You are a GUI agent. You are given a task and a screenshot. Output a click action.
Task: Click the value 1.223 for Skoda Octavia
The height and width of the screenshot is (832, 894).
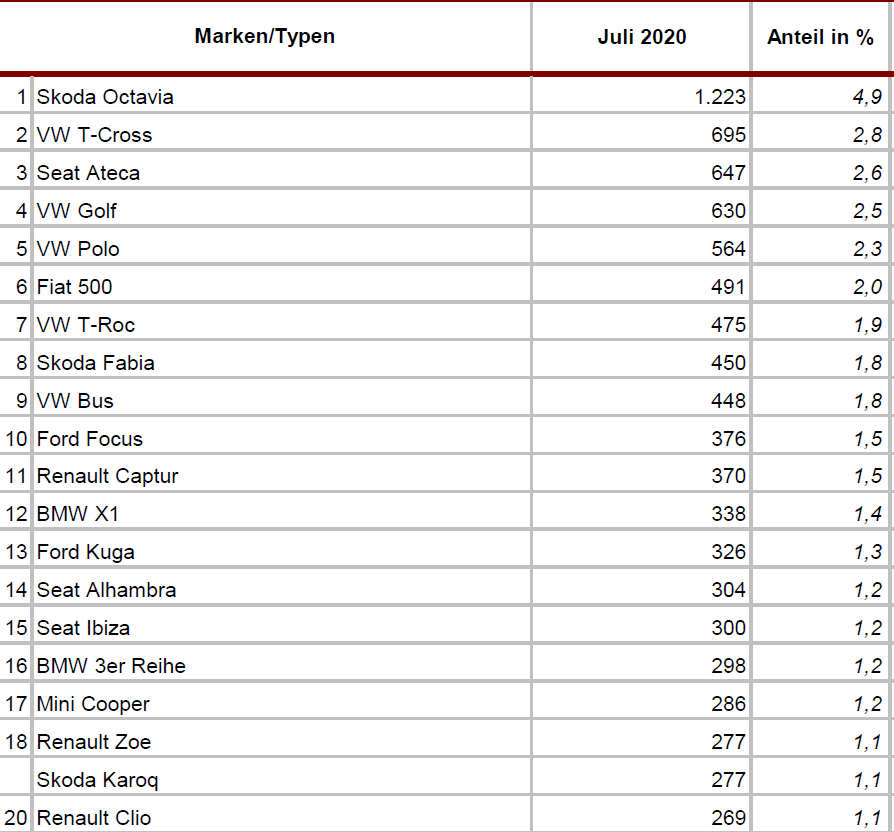click(720, 97)
